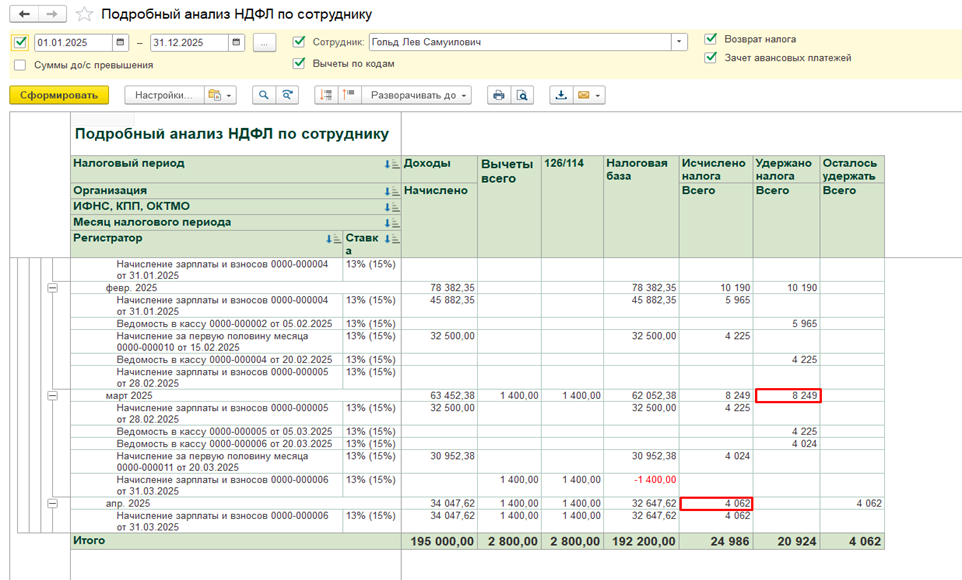Open the Сотрудник dropdown list arrow
The image size is (962, 580).
(680, 42)
